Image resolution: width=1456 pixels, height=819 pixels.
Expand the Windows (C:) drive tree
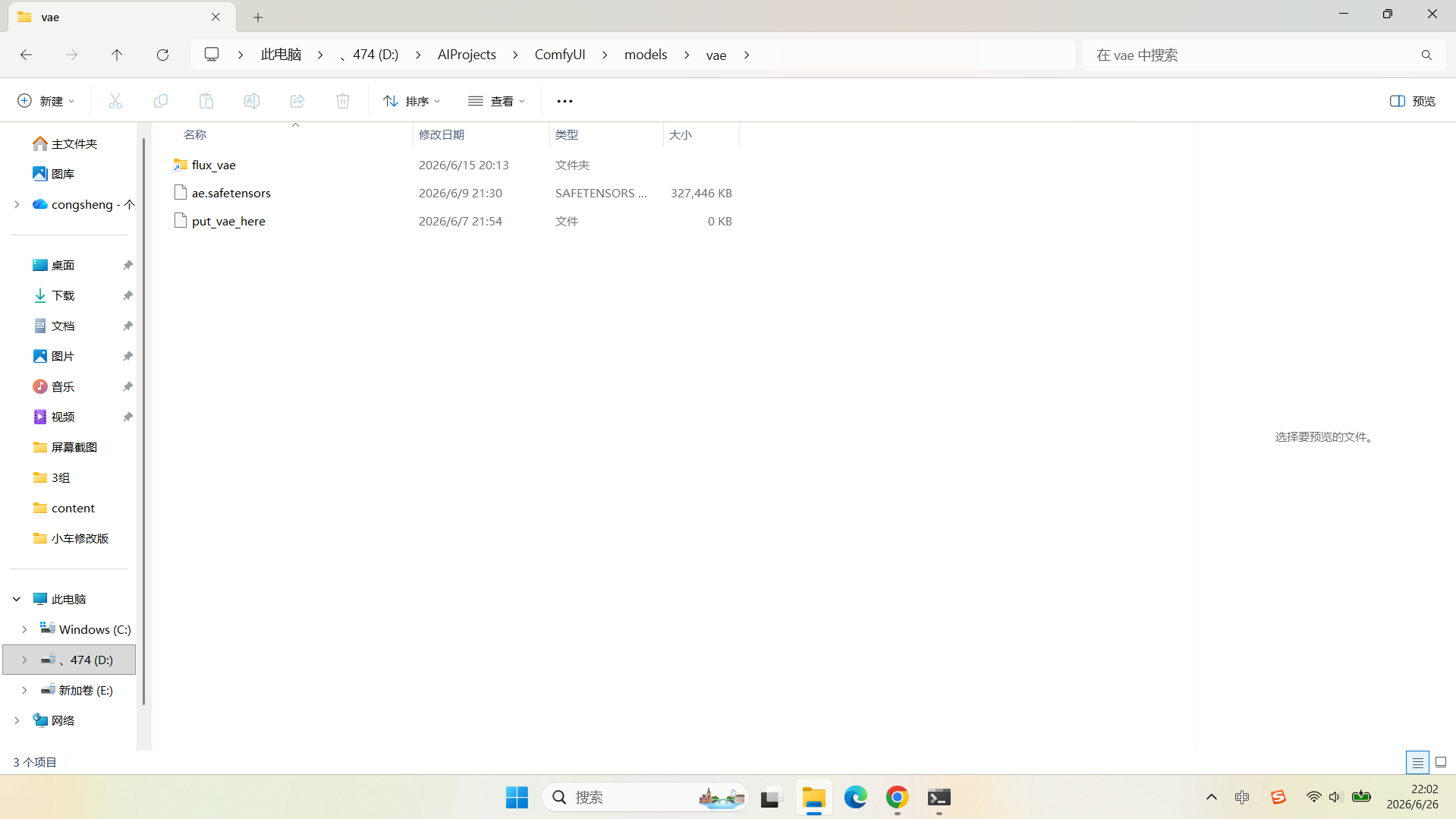pos(24,629)
